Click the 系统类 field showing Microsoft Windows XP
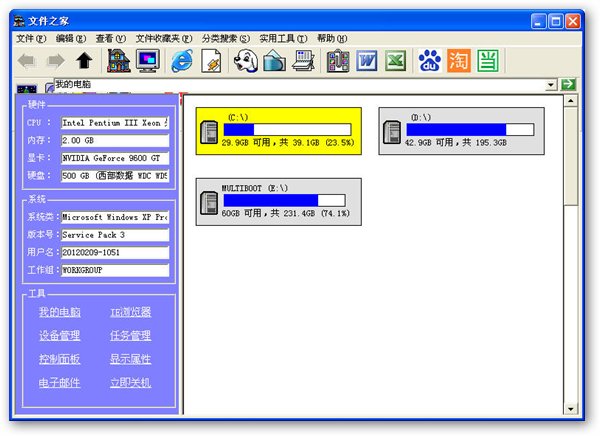Viewport: 600px width, 436px height. point(115,217)
